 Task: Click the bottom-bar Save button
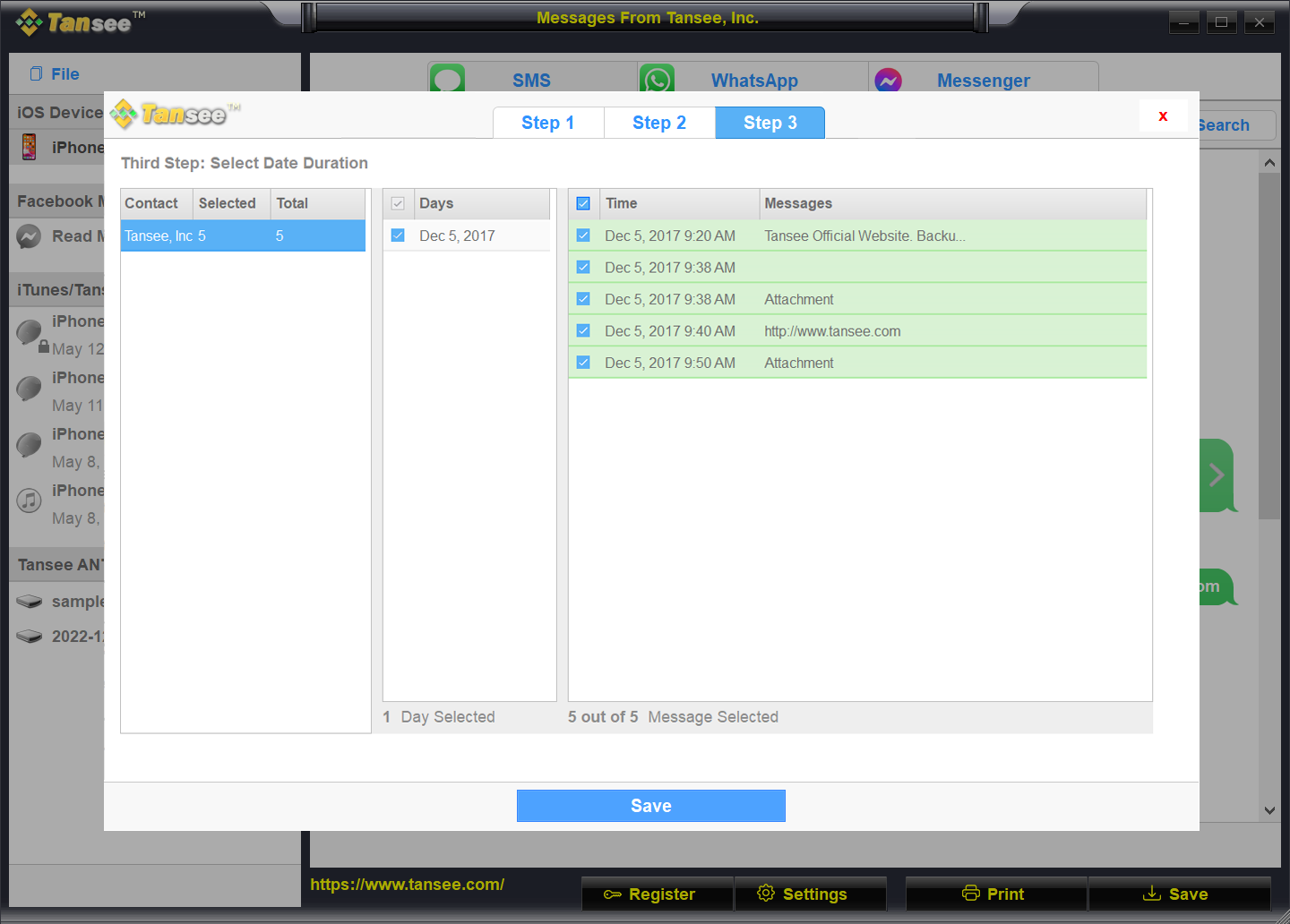1180,894
